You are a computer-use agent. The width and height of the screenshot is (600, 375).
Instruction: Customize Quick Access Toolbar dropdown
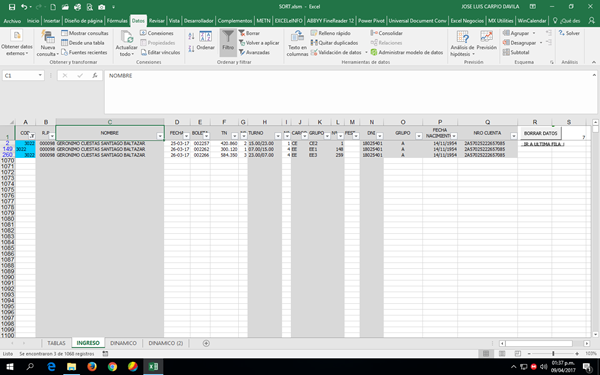tap(113, 7)
